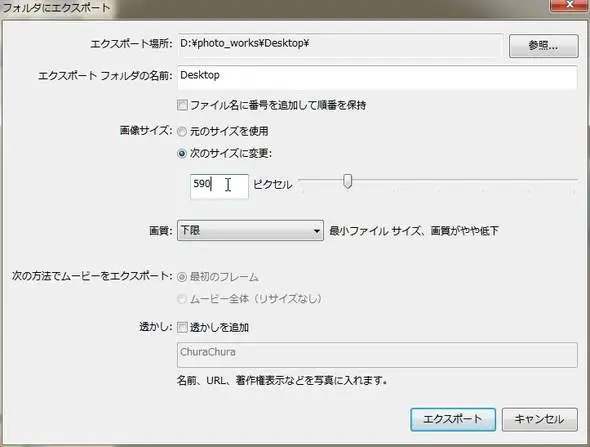The height and width of the screenshot is (447, 590).
Task: Click the エクスポート button
Action: coord(453,419)
